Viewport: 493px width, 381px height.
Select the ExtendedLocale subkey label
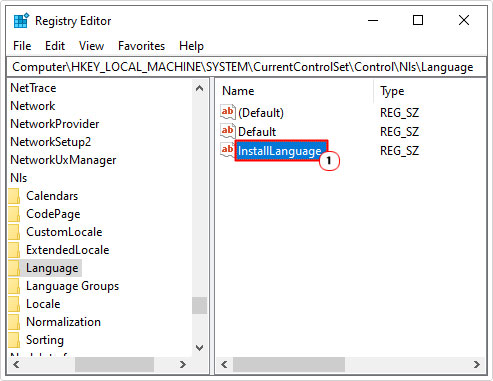click(x=68, y=250)
